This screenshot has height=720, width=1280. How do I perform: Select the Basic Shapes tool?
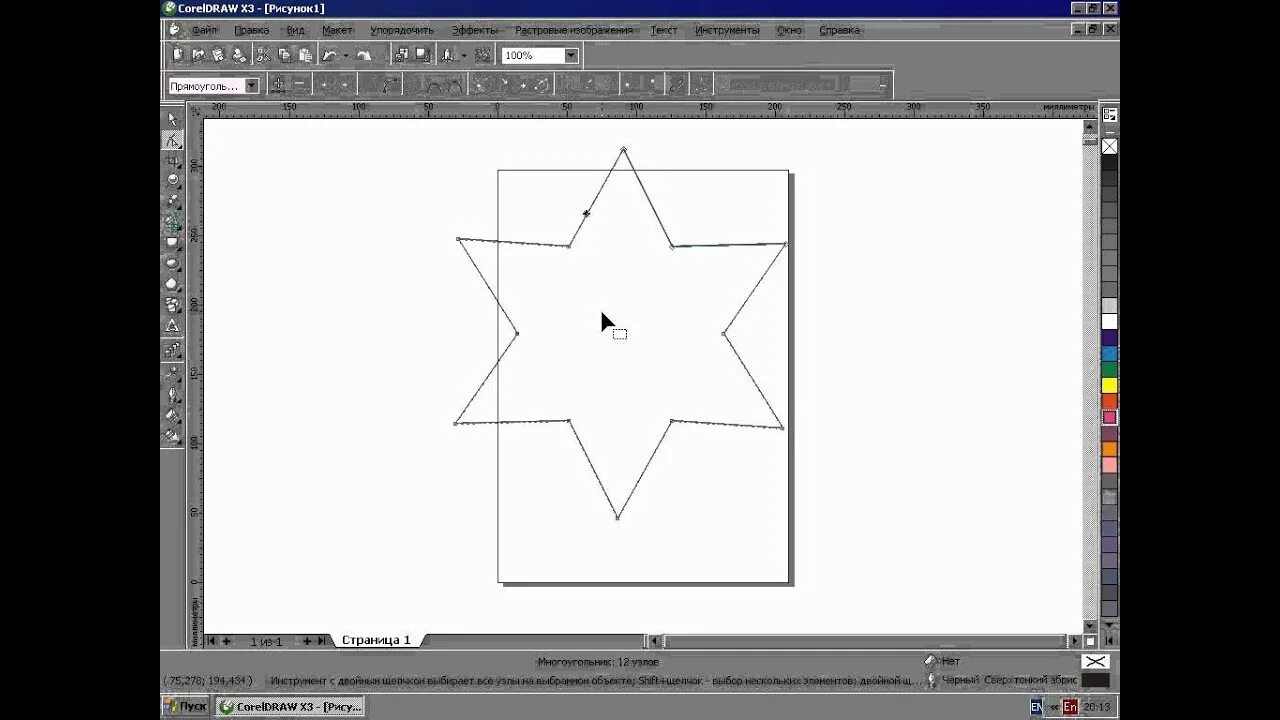173,305
